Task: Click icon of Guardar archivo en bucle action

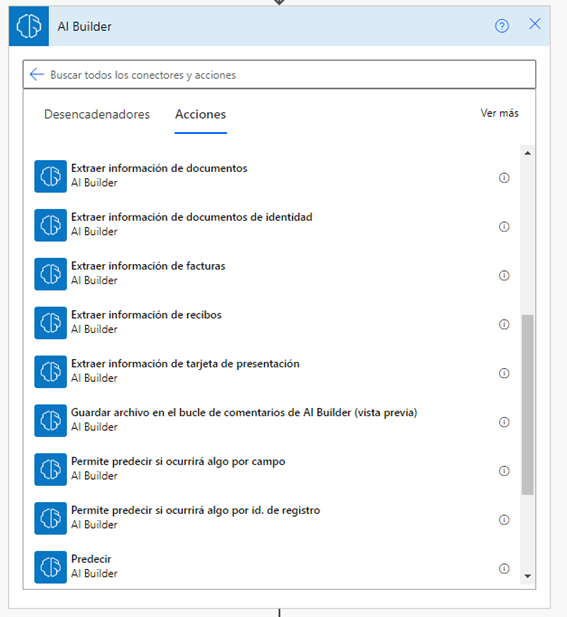Action: coord(50,420)
